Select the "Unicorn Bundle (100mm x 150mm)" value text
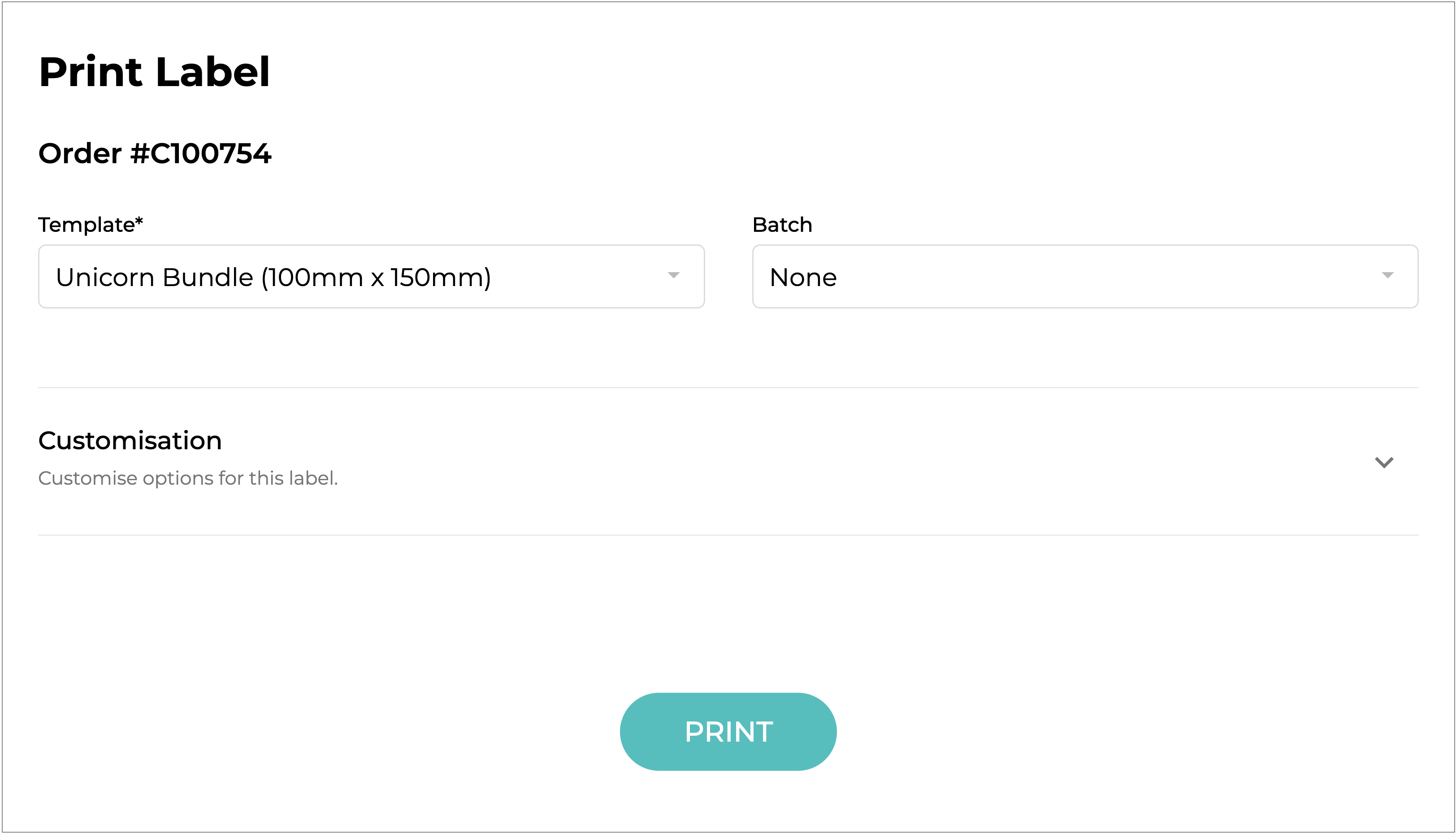The image size is (1456, 834). click(273, 277)
